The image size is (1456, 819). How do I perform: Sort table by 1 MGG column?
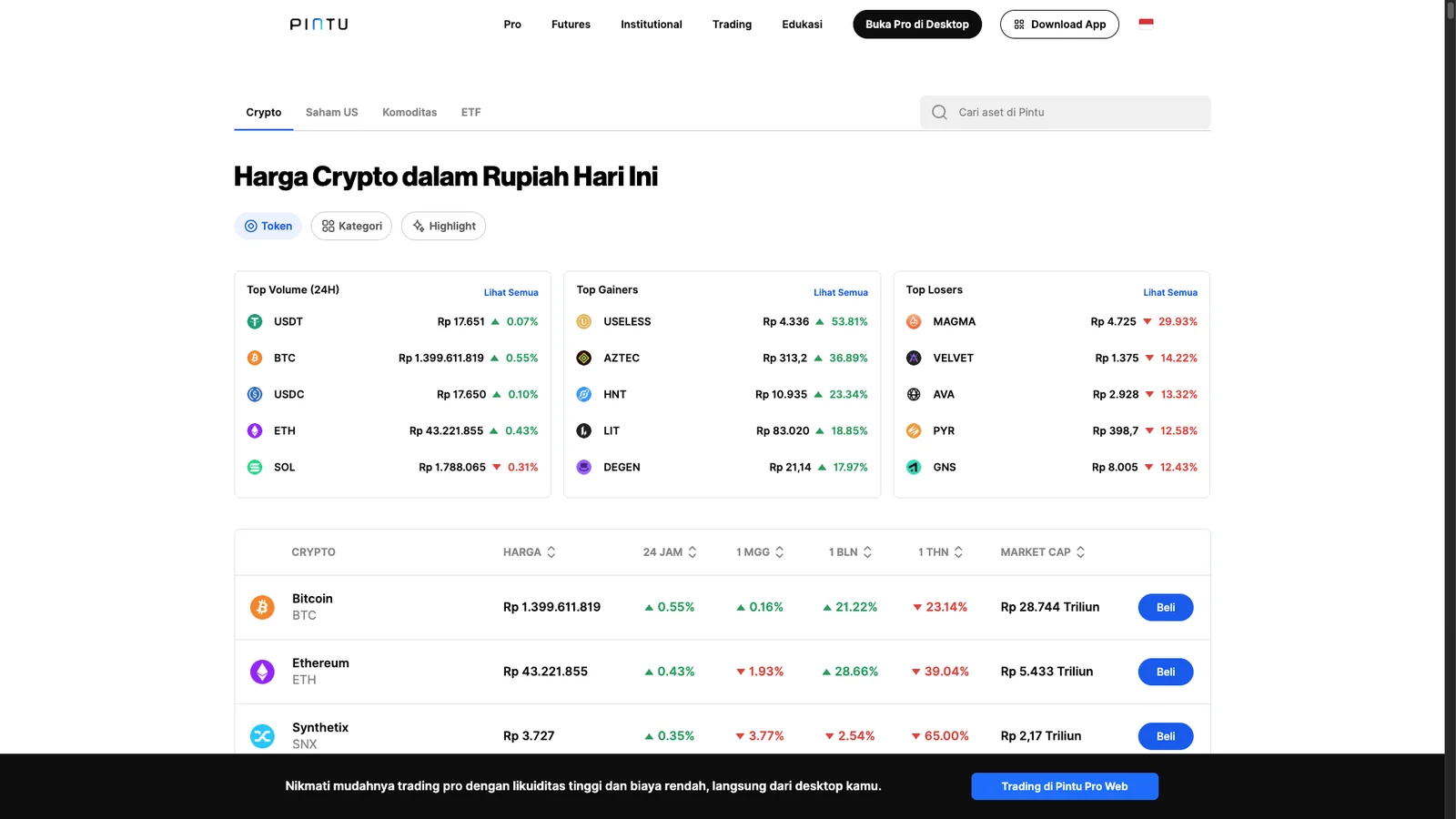pos(760,552)
